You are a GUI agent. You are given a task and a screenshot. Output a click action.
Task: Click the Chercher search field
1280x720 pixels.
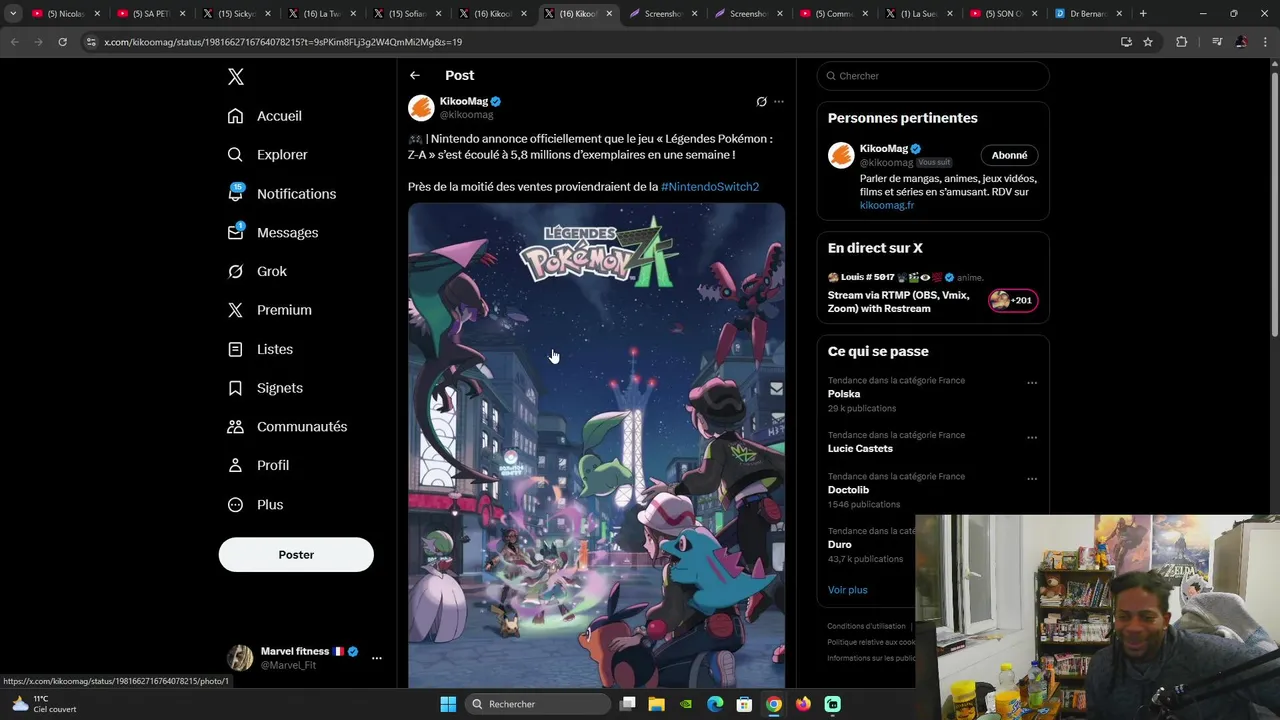[933, 76]
